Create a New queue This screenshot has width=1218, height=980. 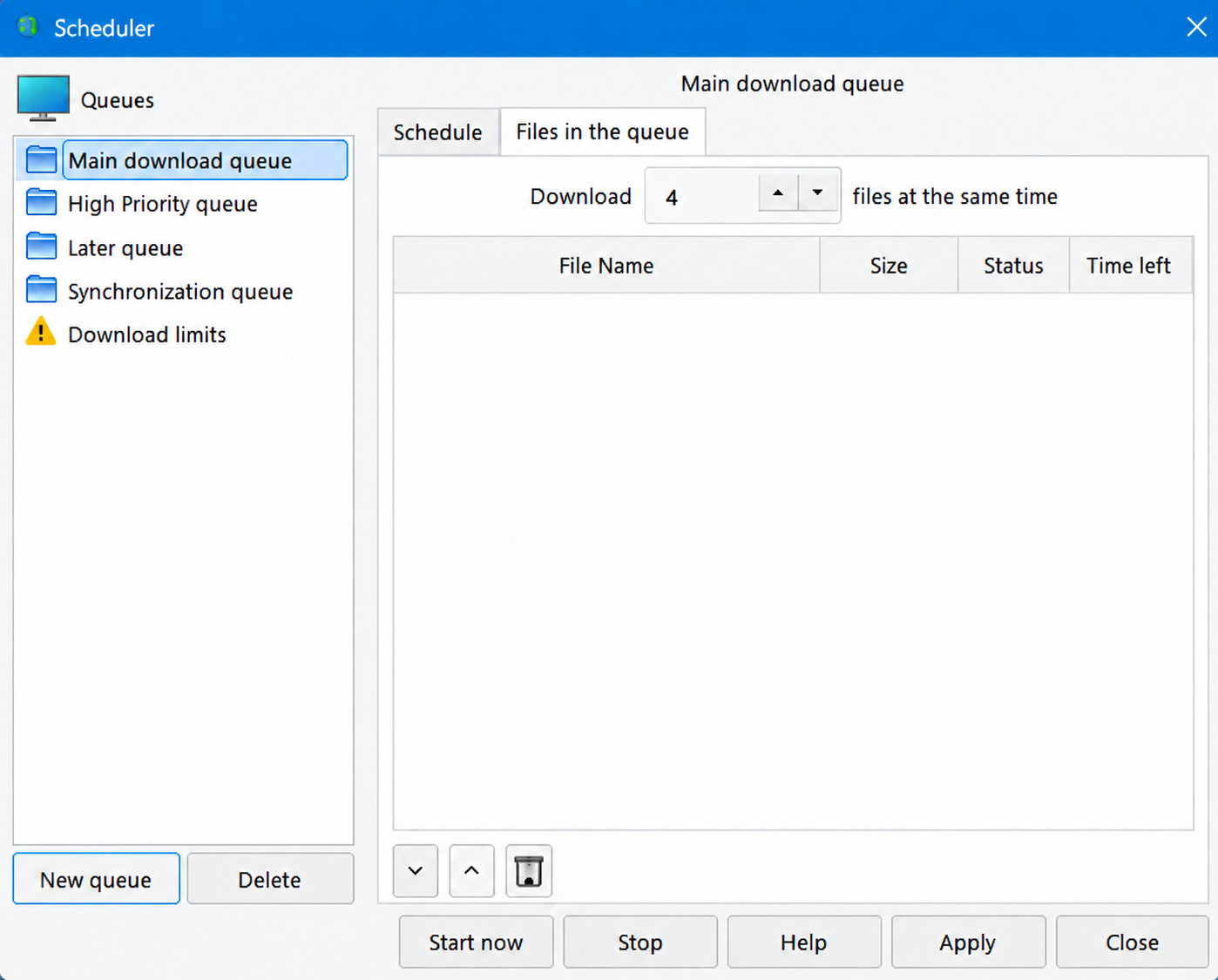(97, 879)
